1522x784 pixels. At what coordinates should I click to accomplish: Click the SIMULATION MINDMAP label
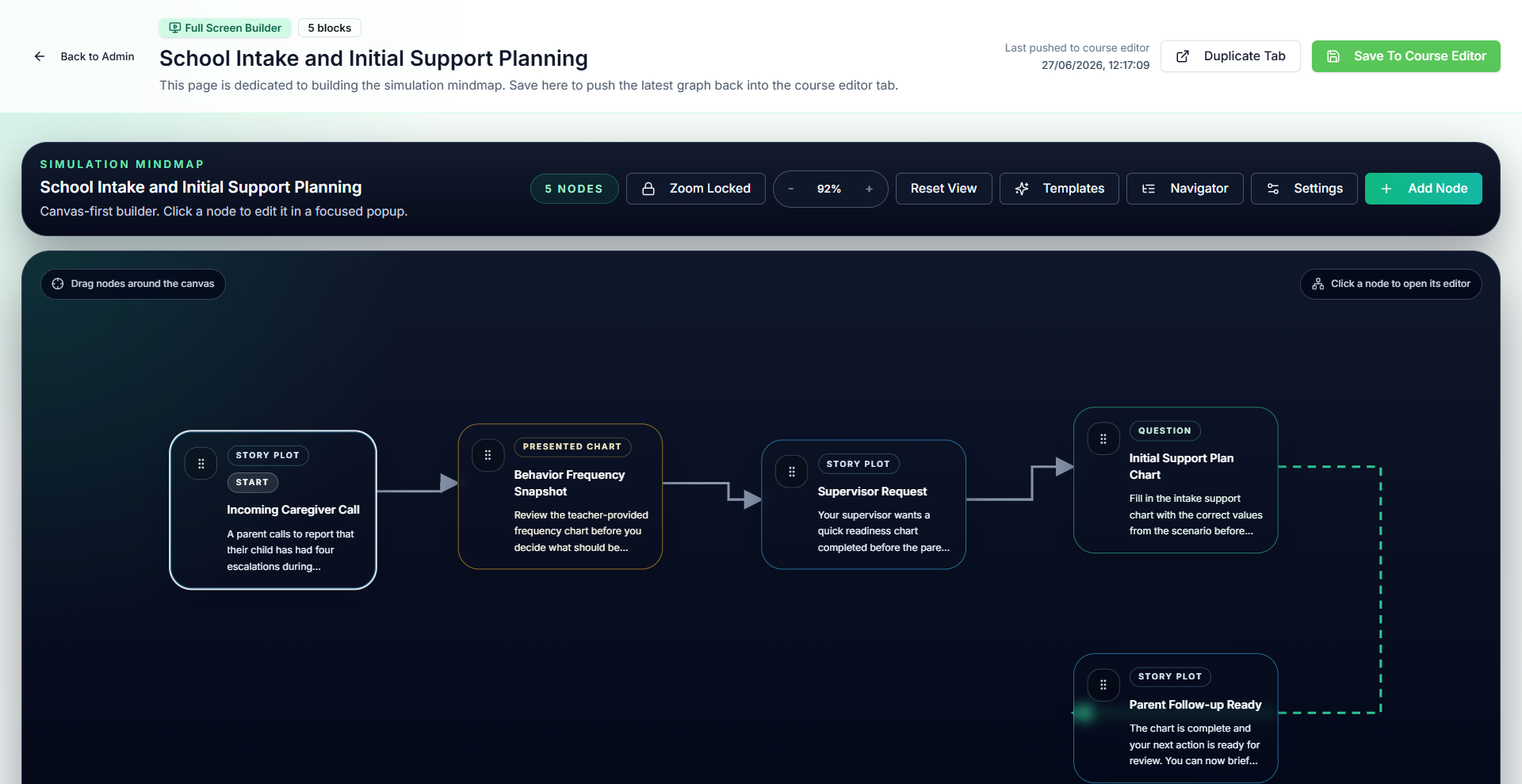point(122,164)
